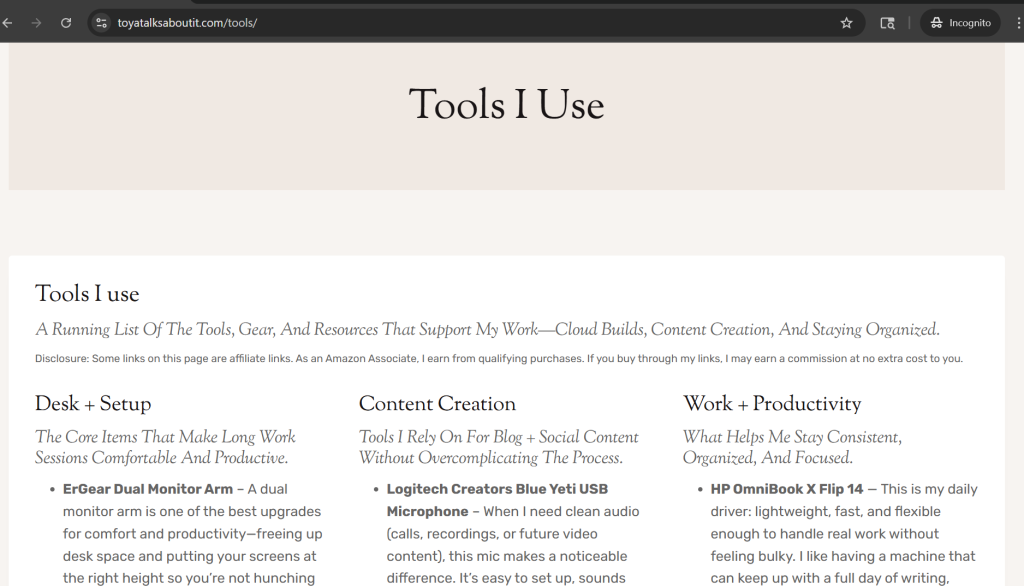
Task: Click the Incognito profile button
Action: [960, 23]
